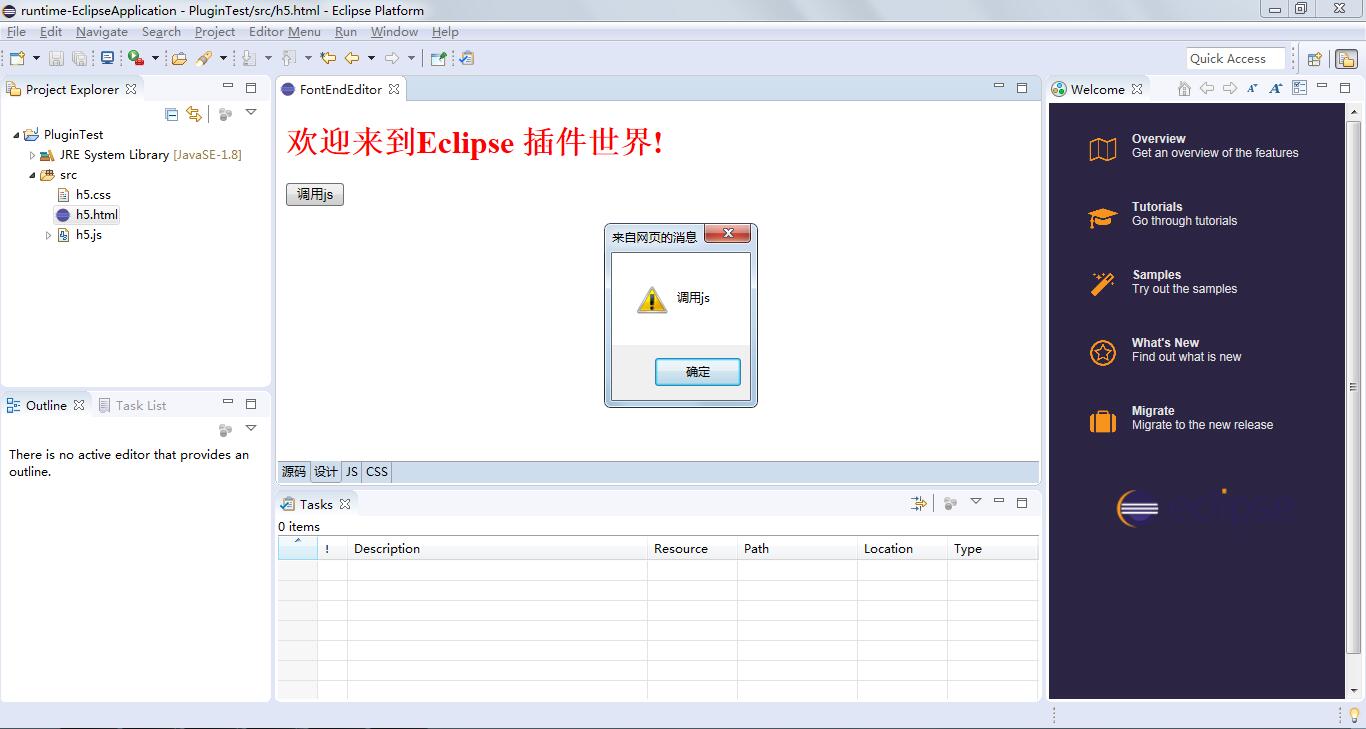Click the 调用js button in editor

coord(315,194)
